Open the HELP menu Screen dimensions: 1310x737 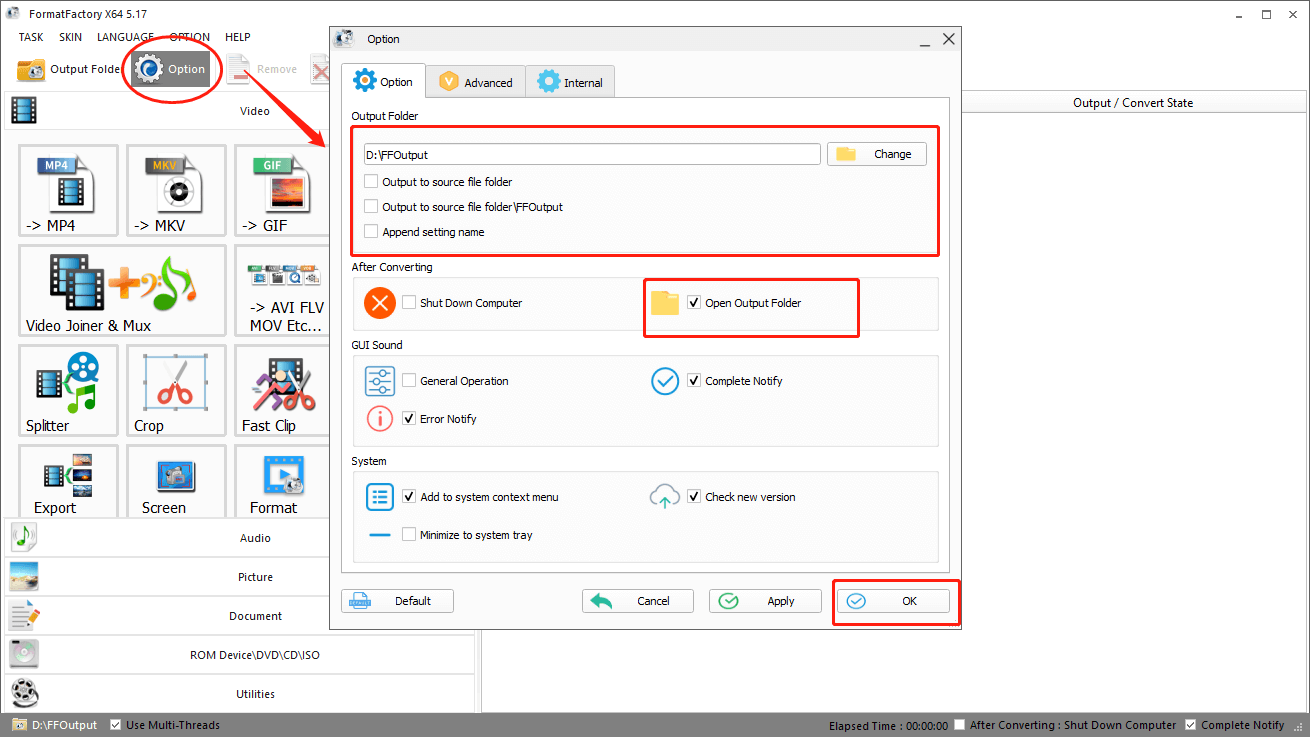(x=238, y=37)
